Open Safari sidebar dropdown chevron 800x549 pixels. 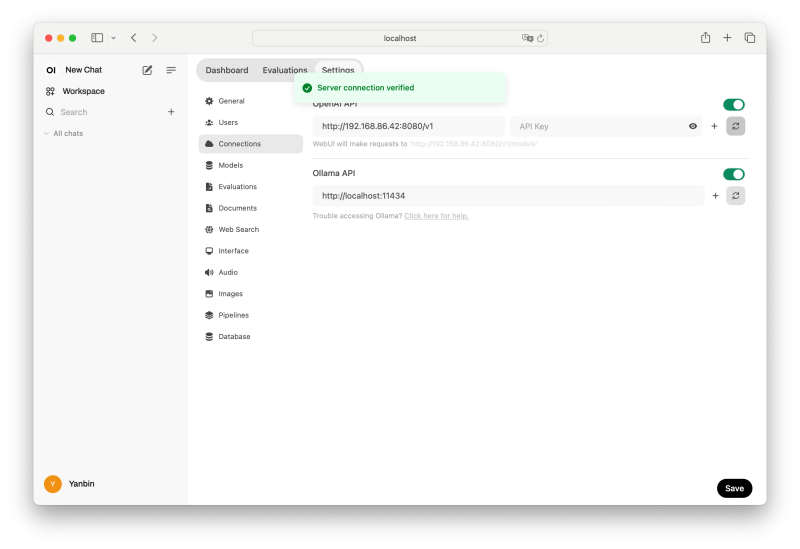pos(113,38)
